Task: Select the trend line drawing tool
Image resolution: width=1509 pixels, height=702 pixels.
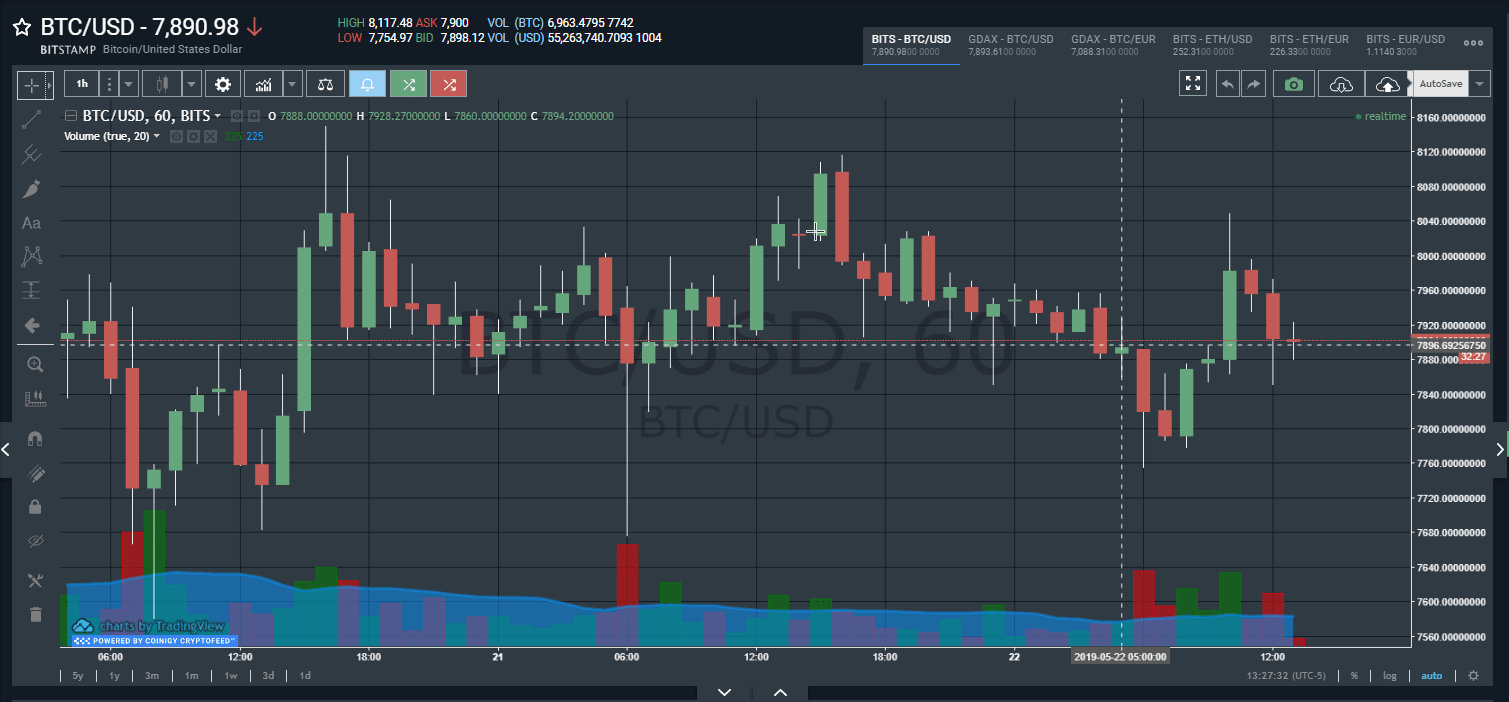Action: pyautogui.click(x=32, y=119)
